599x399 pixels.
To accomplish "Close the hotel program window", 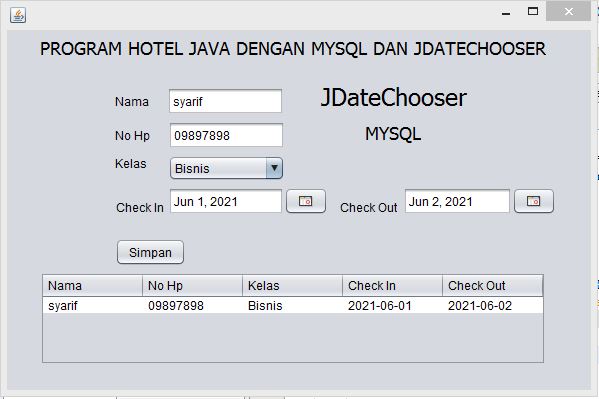I will (x=568, y=11).
